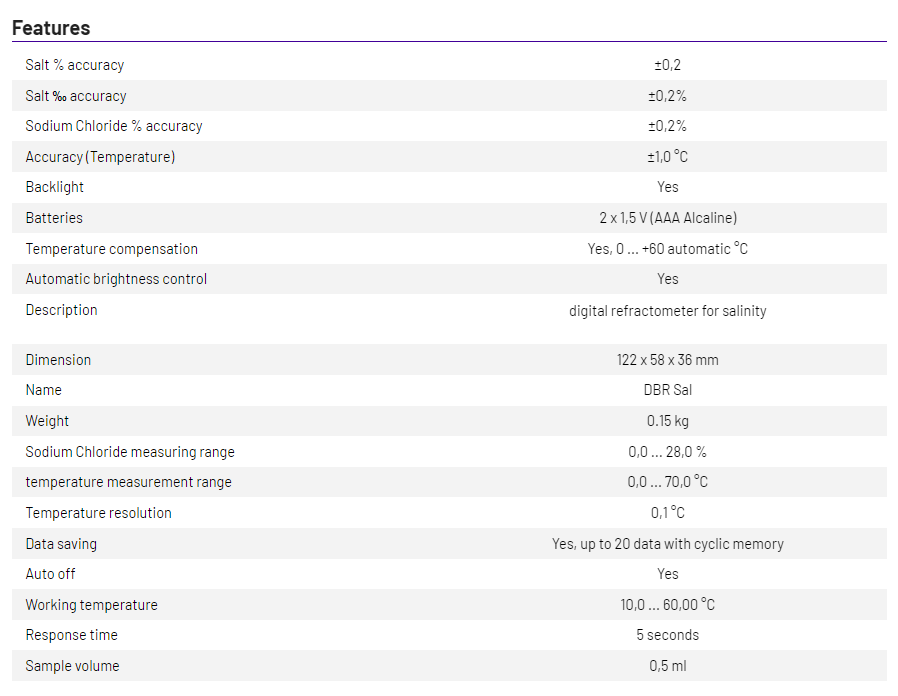The image size is (898, 696).
Task: Click the Sodium Chloride % accuracy label
Action: [x=114, y=126]
